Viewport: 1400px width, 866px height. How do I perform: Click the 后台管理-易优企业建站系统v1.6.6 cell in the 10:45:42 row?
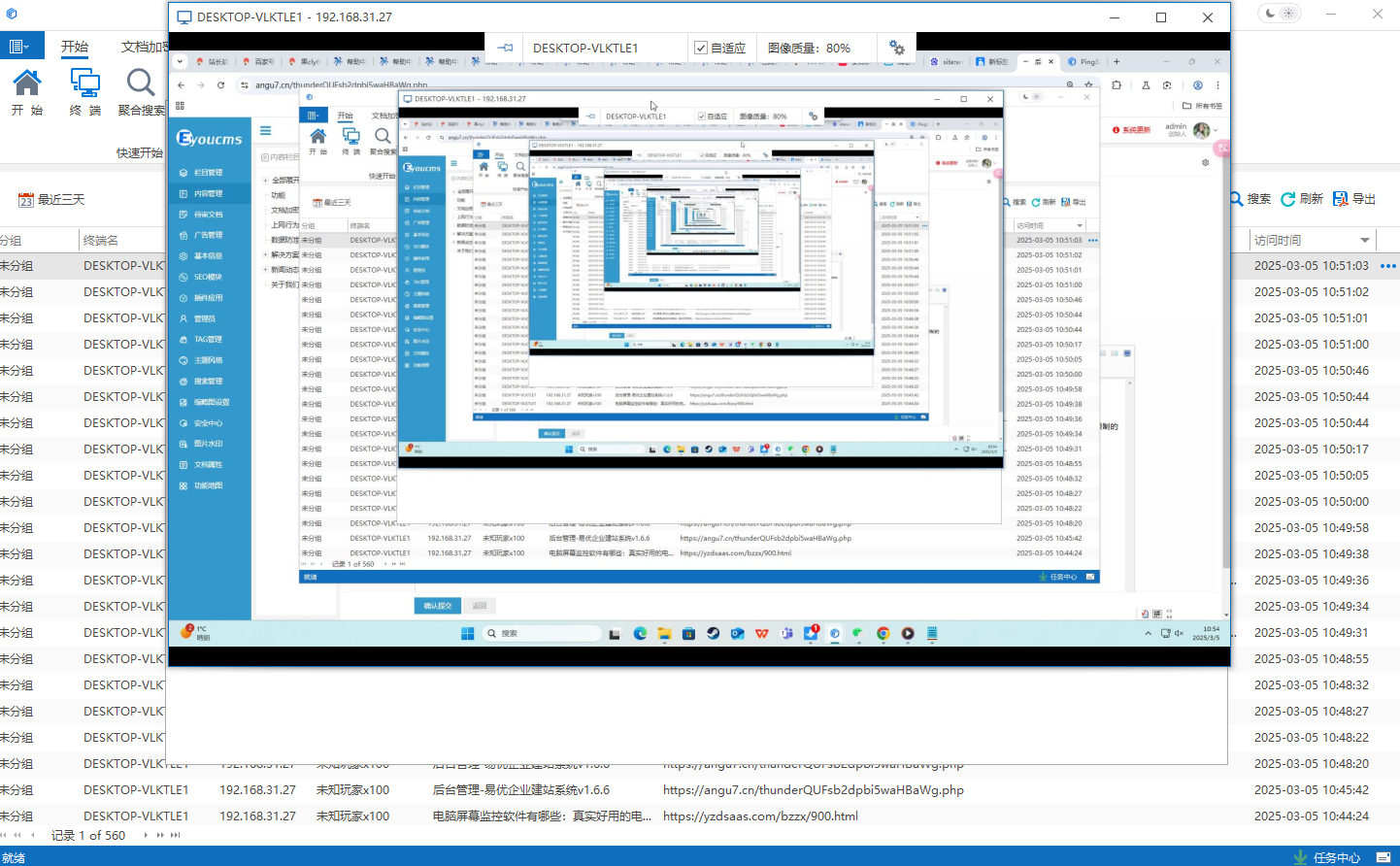tap(521, 790)
